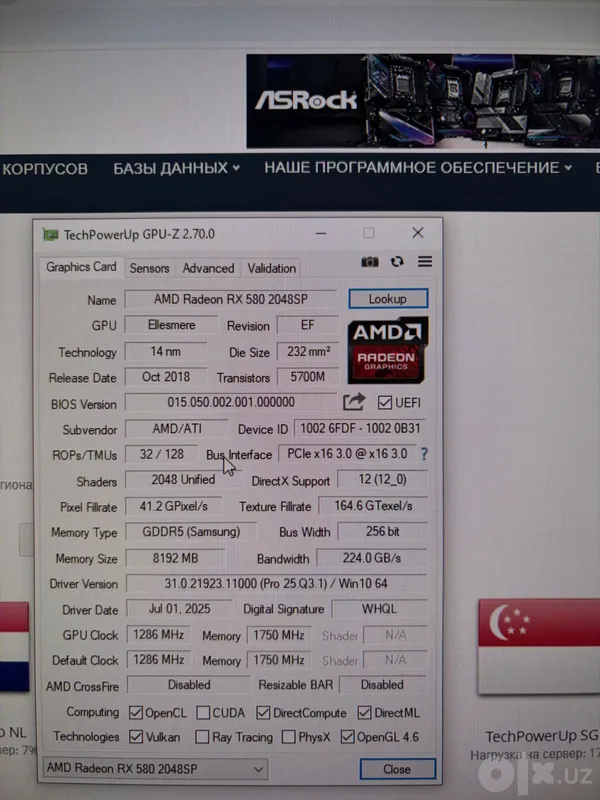The height and width of the screenshot is (800, 600).
Task: Switch to the Validation tab
Action: point(271,268)
